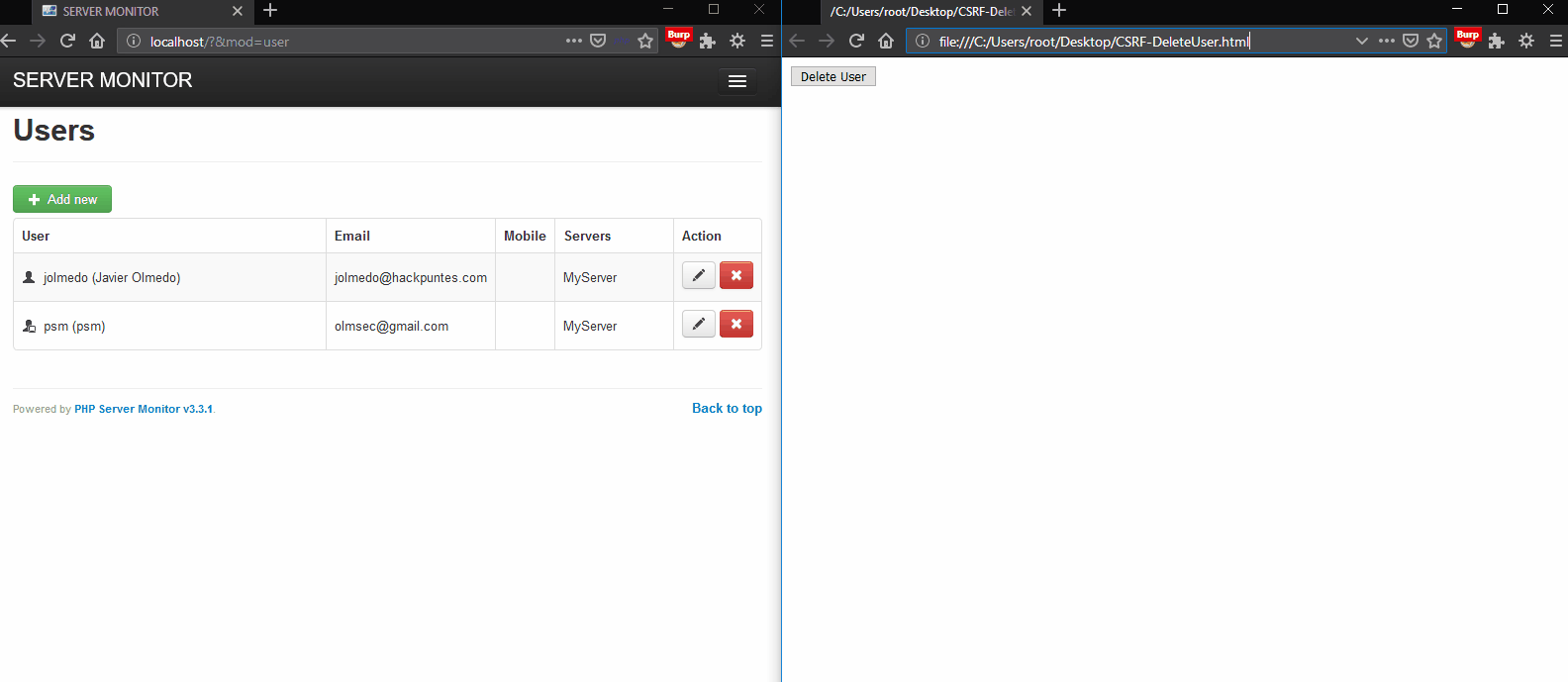Go back in left browser window
Screen dimensions: 1568x682
[9, 41]
